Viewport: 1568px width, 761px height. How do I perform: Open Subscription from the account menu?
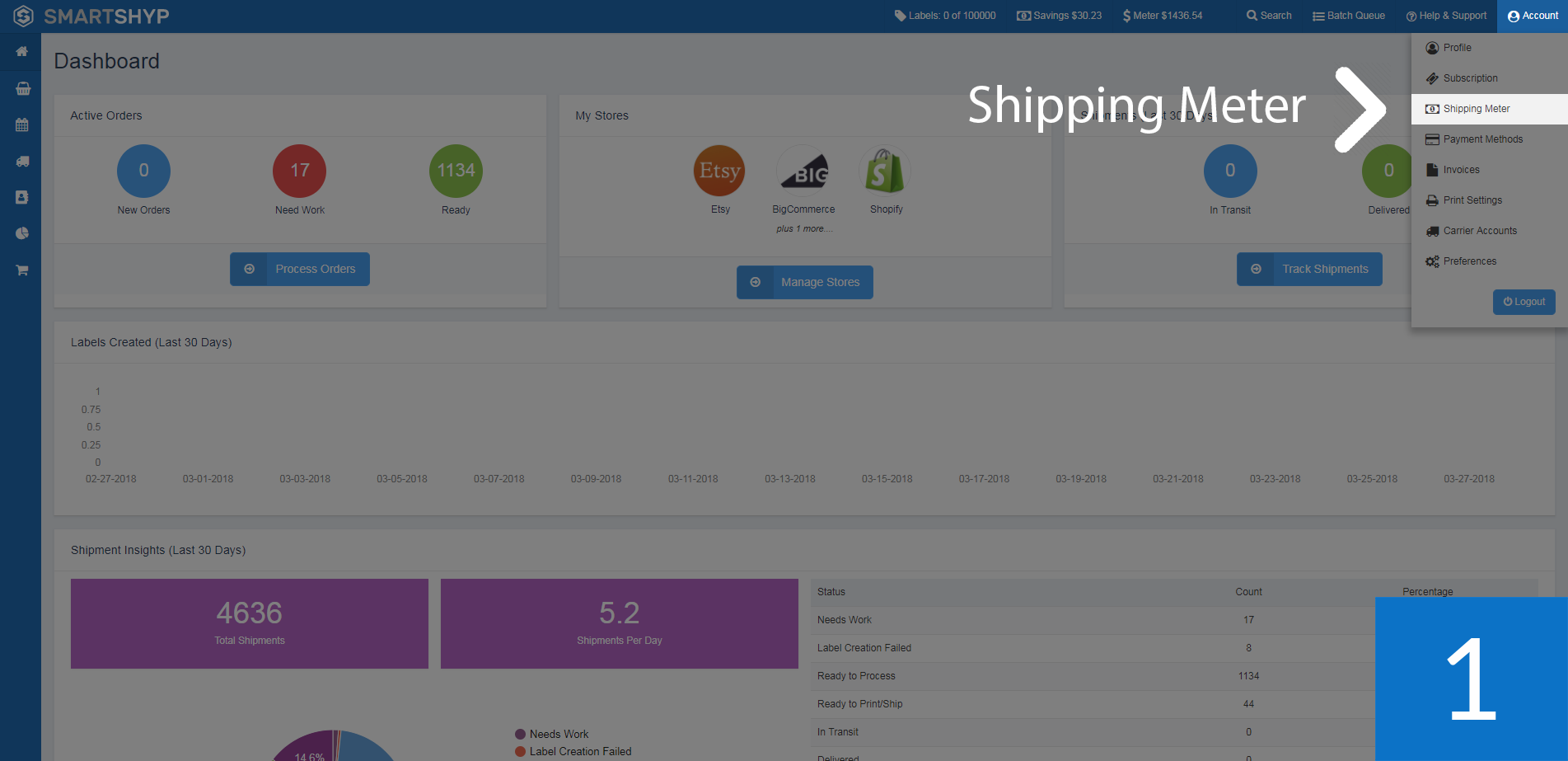click(x=1489, y=78)
